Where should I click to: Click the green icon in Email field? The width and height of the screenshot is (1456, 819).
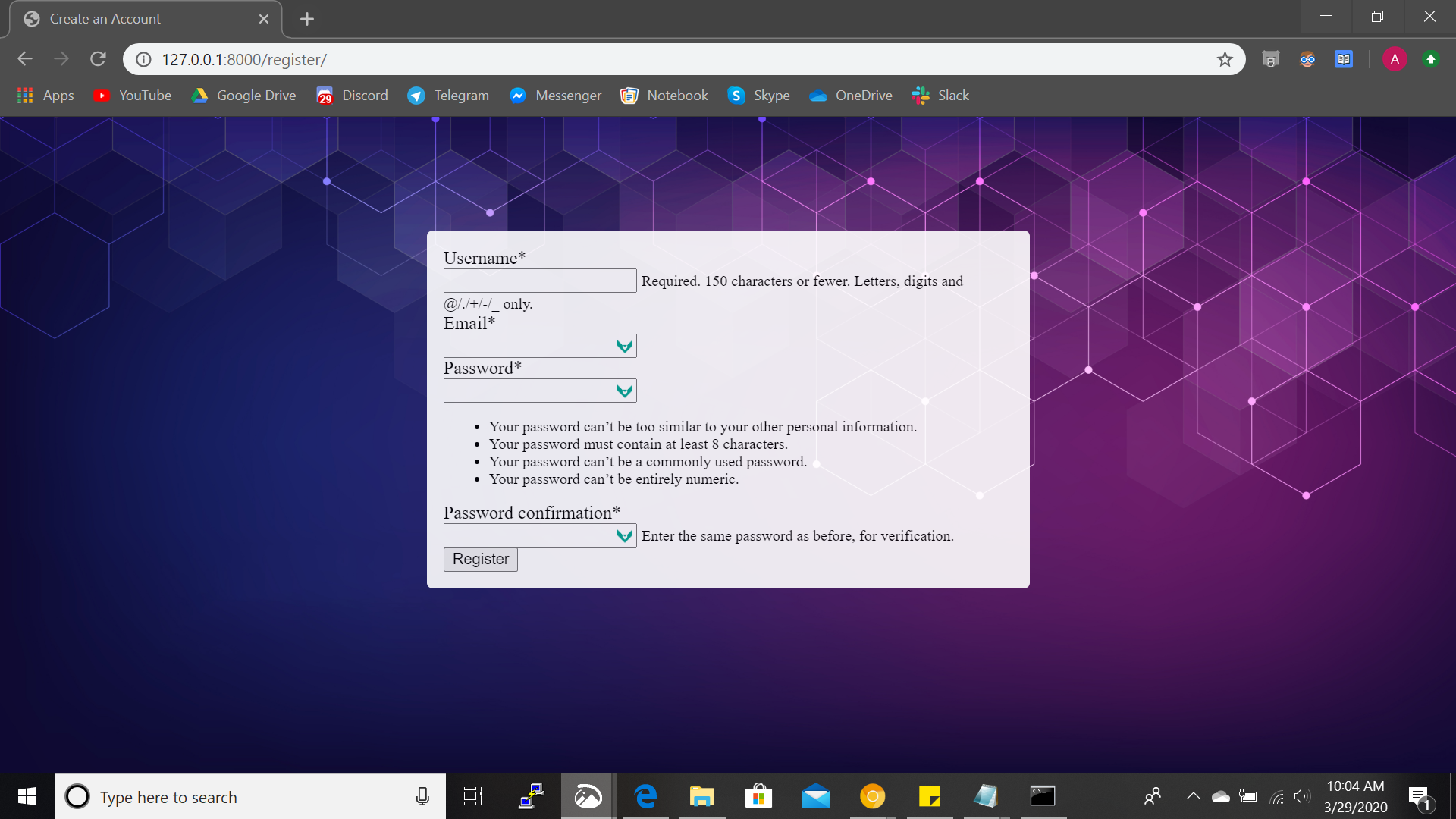[624, 347]
